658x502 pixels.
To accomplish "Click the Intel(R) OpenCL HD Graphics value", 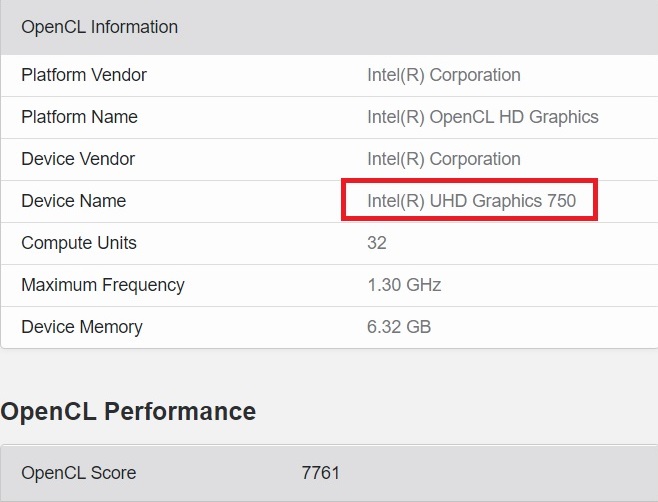I will (483, 117).
